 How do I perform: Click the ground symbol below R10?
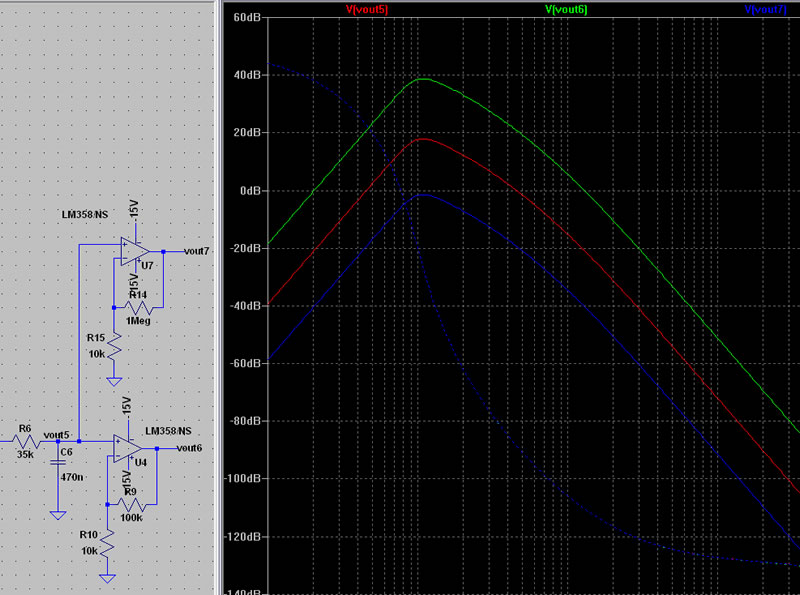click(107, 578)
